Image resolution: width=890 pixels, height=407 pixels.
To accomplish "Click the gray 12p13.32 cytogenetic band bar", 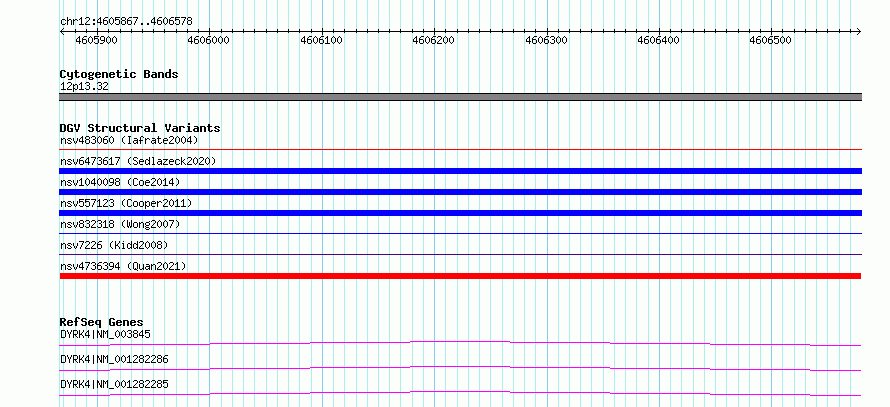I will click(460, 97).
